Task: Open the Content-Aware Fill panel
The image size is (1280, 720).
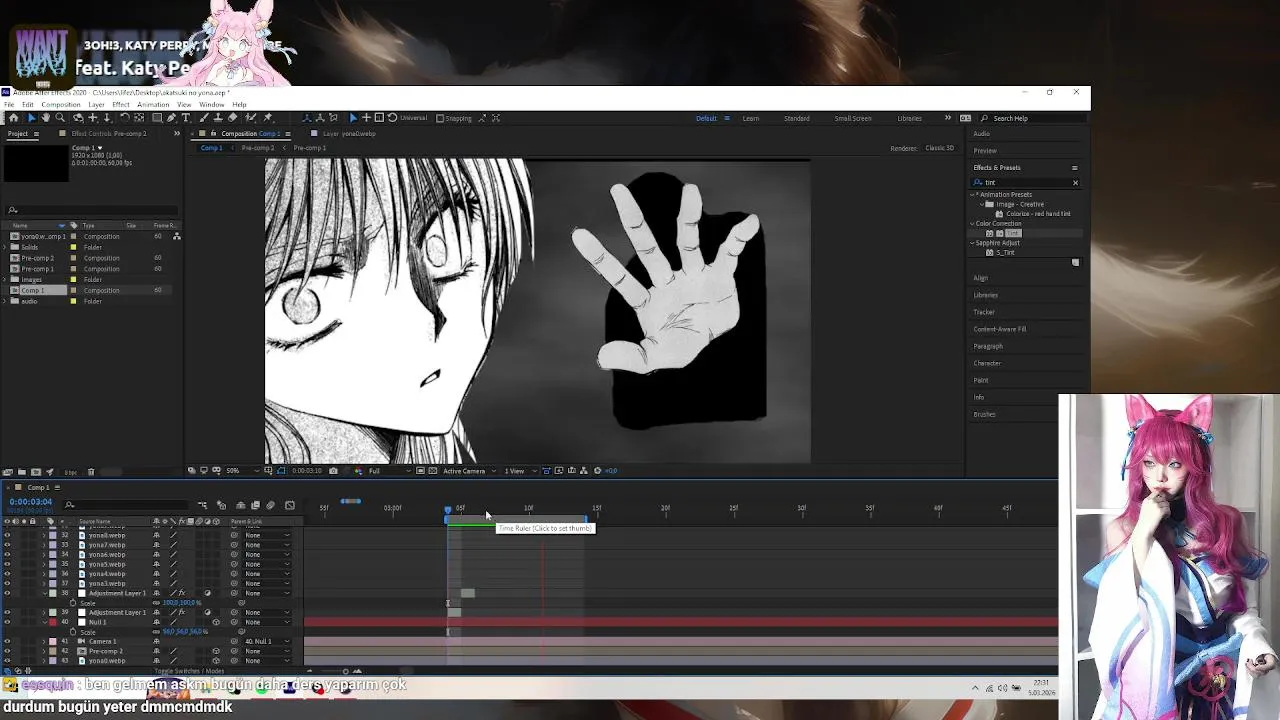Action: pos(1000,329)
